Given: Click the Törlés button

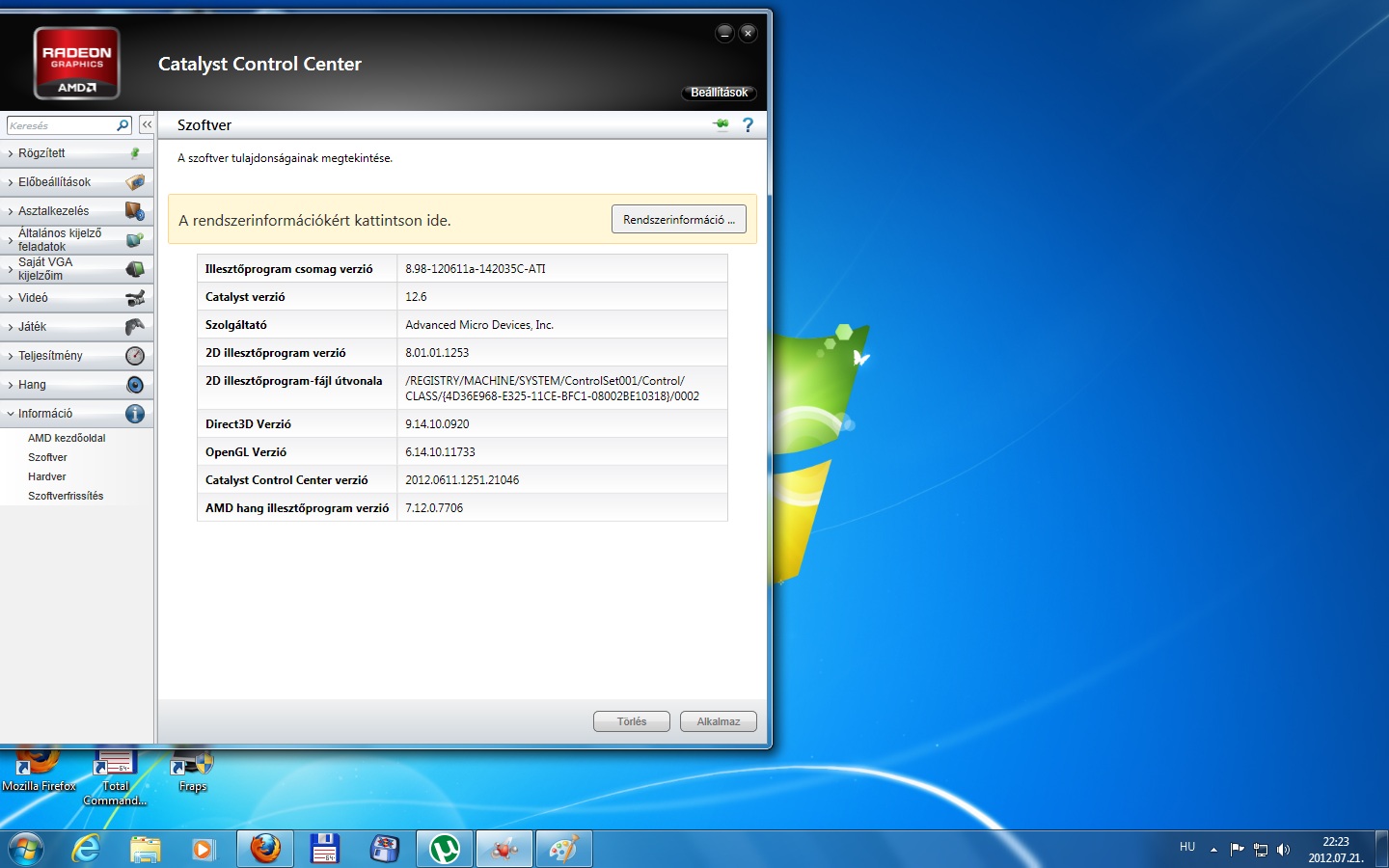Looking at the screenshot, I should [x=632, y=721].
